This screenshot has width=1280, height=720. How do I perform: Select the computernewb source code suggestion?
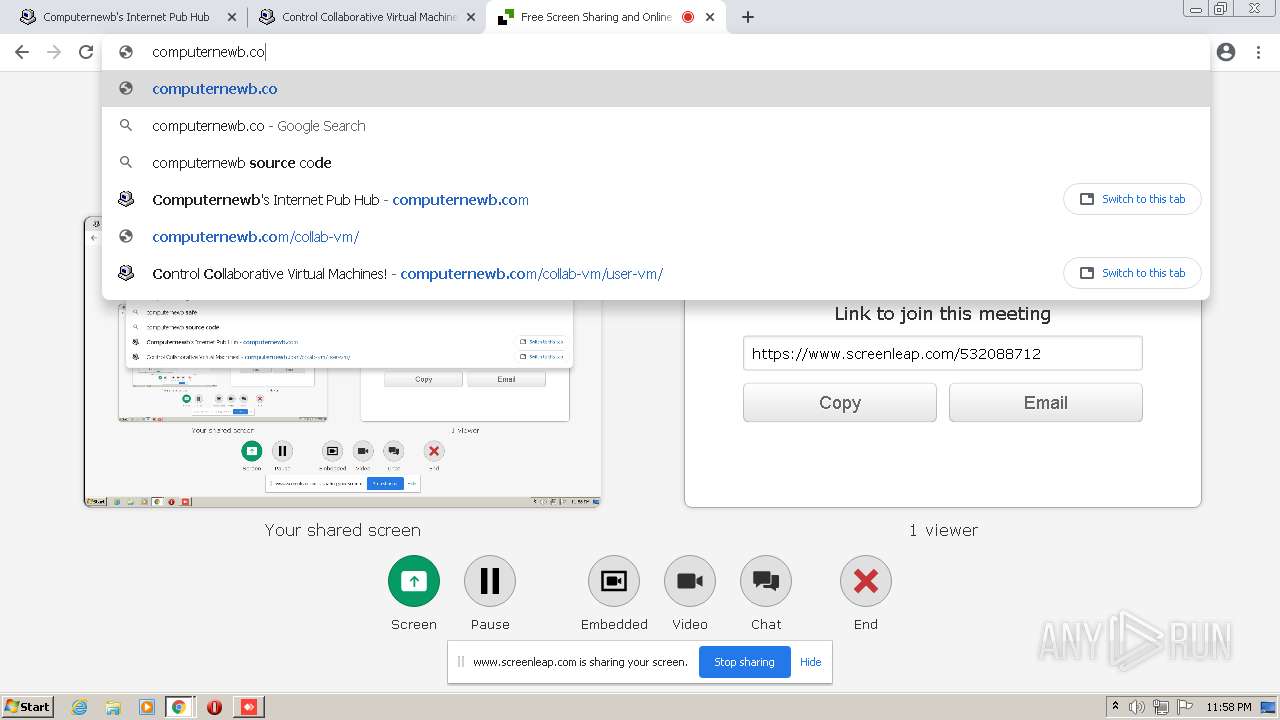point(656,163)
